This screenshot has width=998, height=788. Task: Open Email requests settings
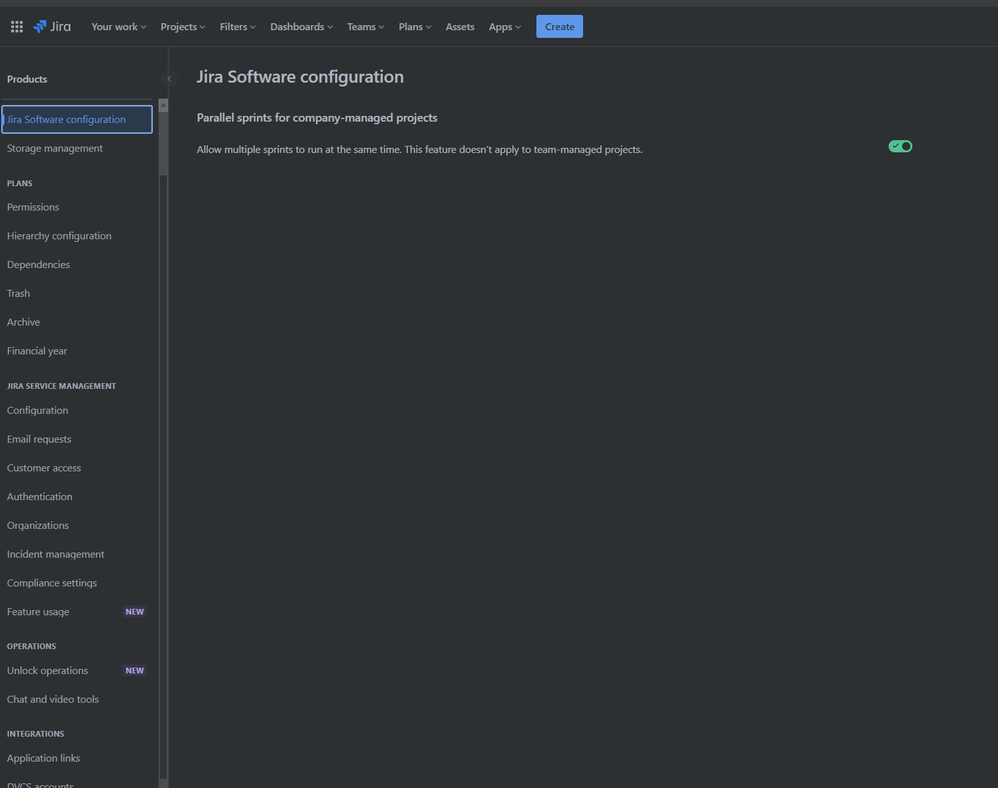[39, 439]
